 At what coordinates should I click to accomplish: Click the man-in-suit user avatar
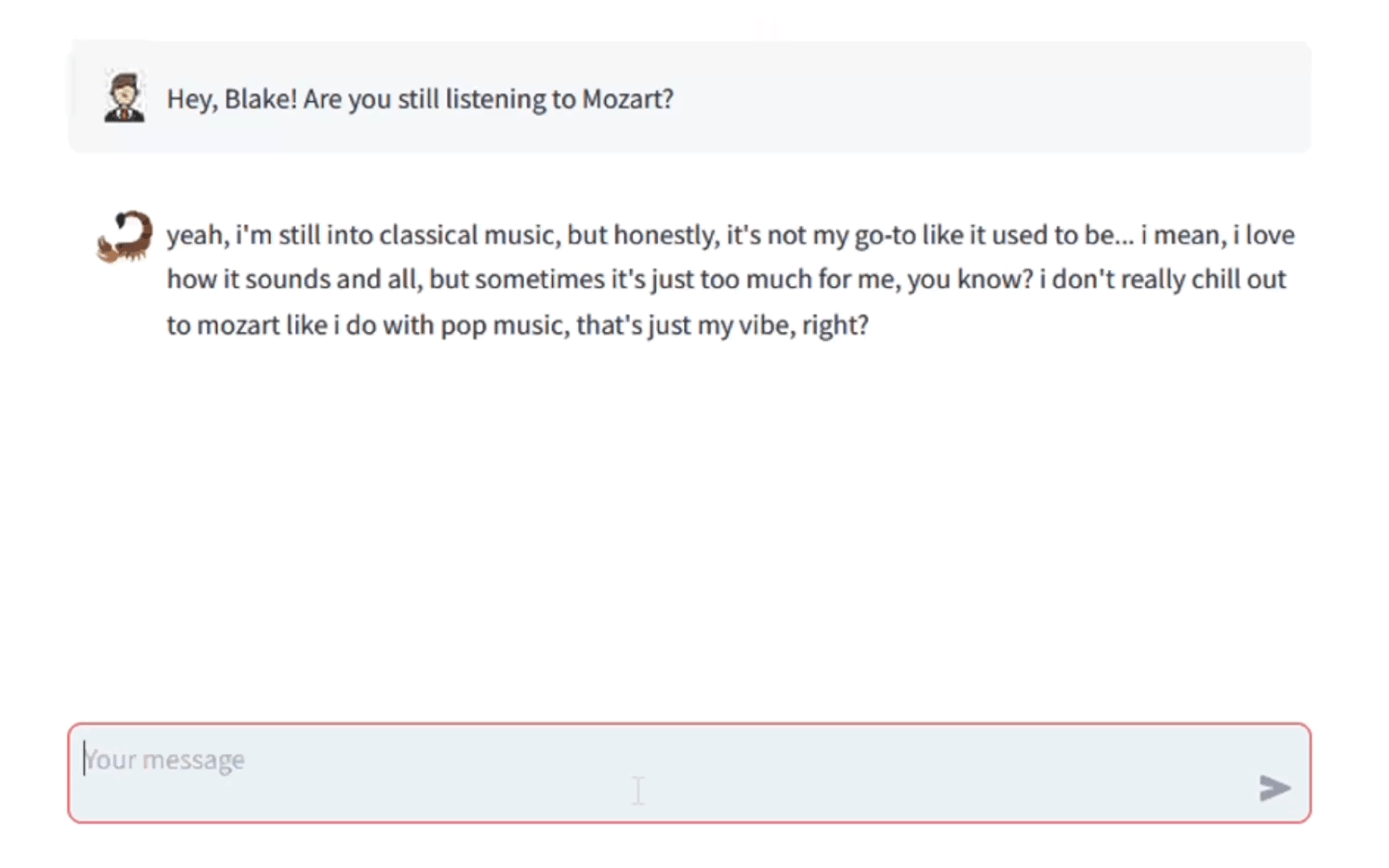coord(125,98)
